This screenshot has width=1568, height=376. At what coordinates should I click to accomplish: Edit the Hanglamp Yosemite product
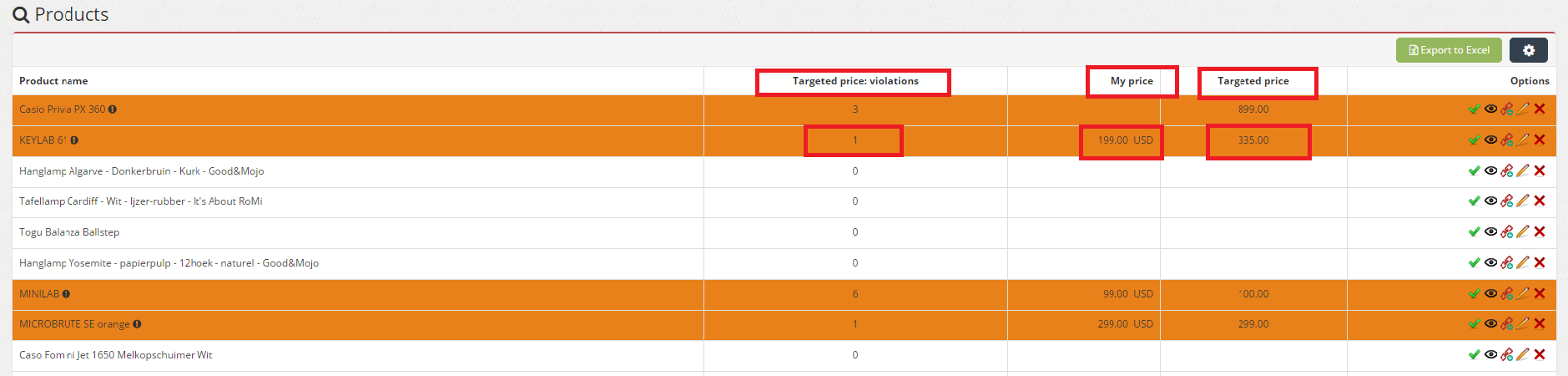point(1523,262)
